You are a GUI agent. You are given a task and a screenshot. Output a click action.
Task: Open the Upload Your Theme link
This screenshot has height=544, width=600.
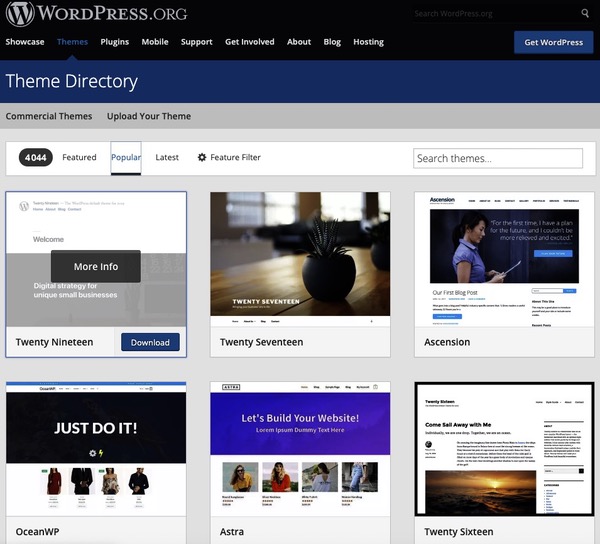(149, 116)
